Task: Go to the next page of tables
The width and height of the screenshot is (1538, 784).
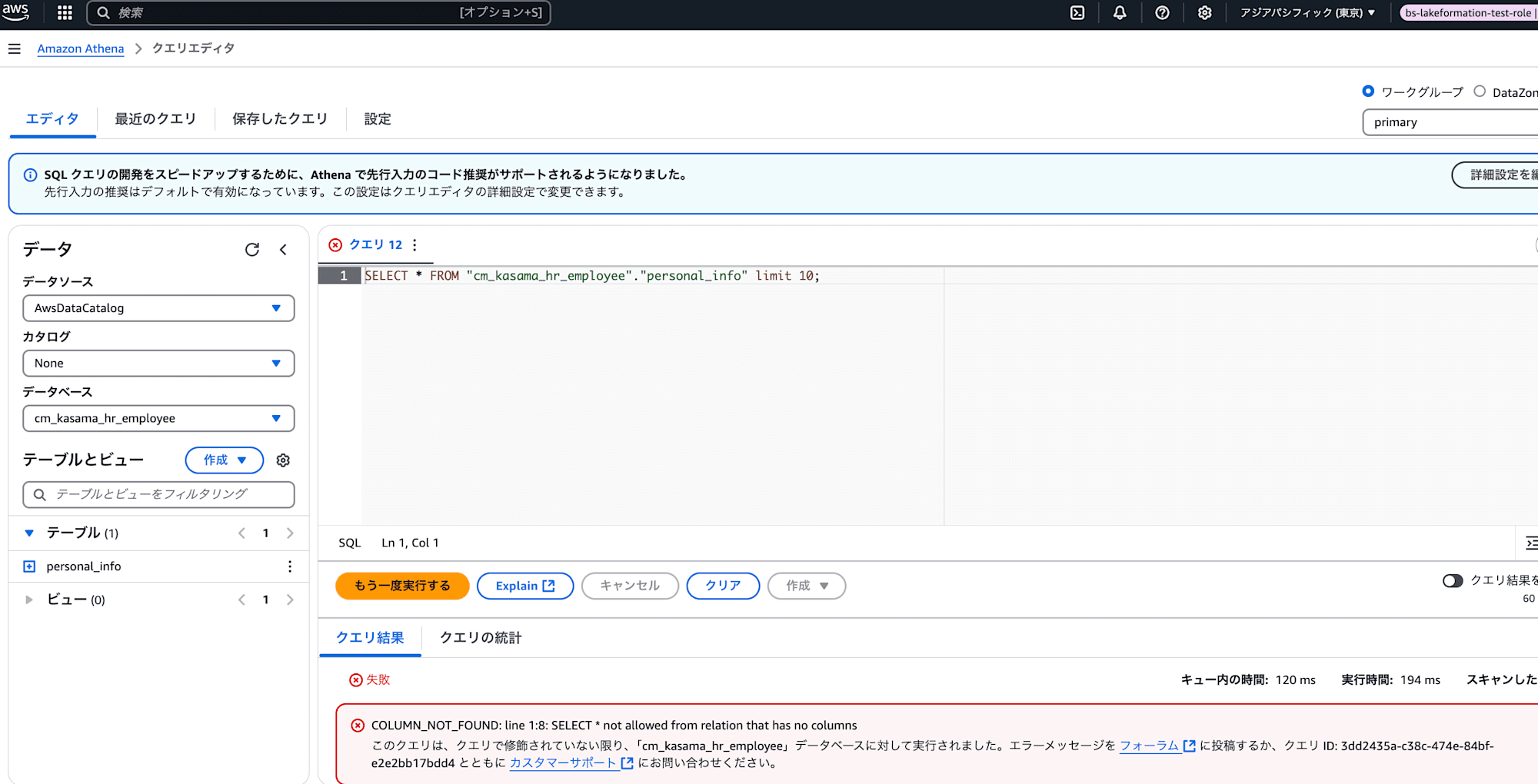Action: (x=290, y=533)
